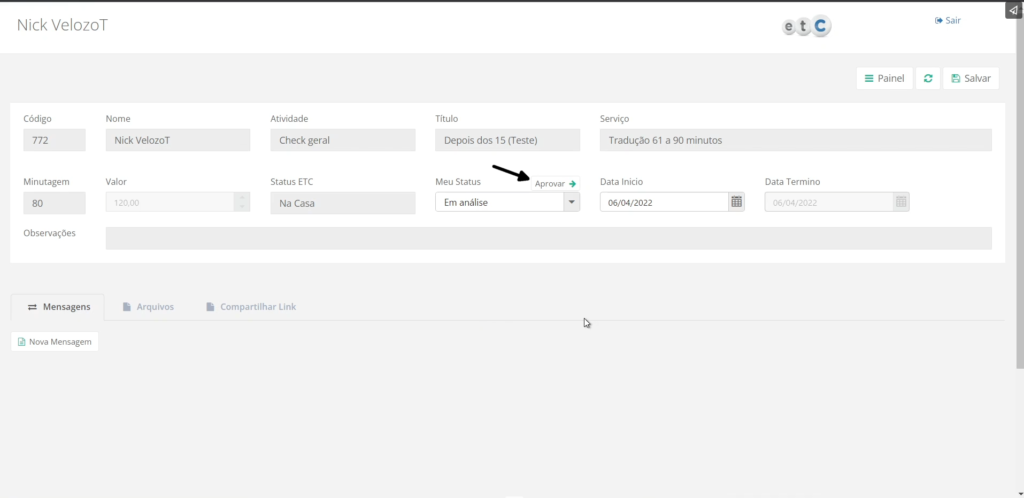
Task: Click the top-right corner send arrow icon
Action: [1013, 10]
